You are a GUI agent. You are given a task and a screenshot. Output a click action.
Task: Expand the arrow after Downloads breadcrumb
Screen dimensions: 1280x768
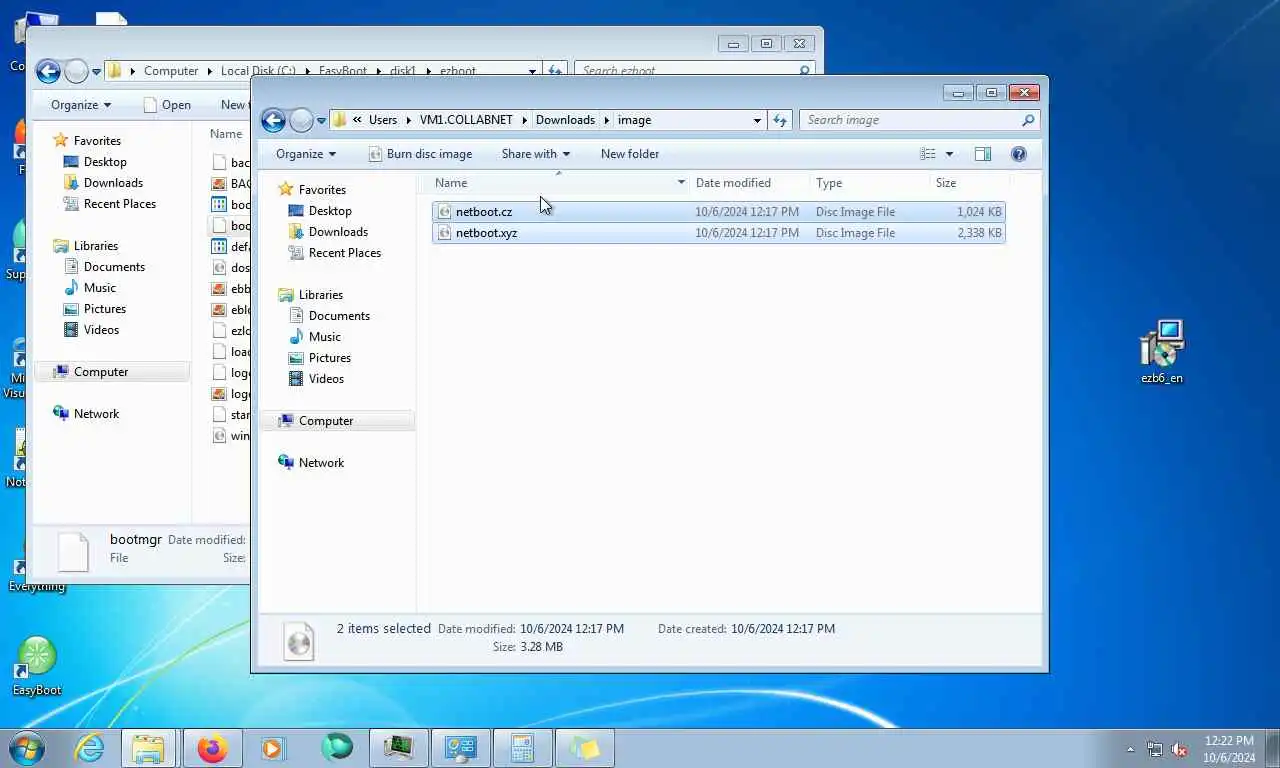[606, 120]
